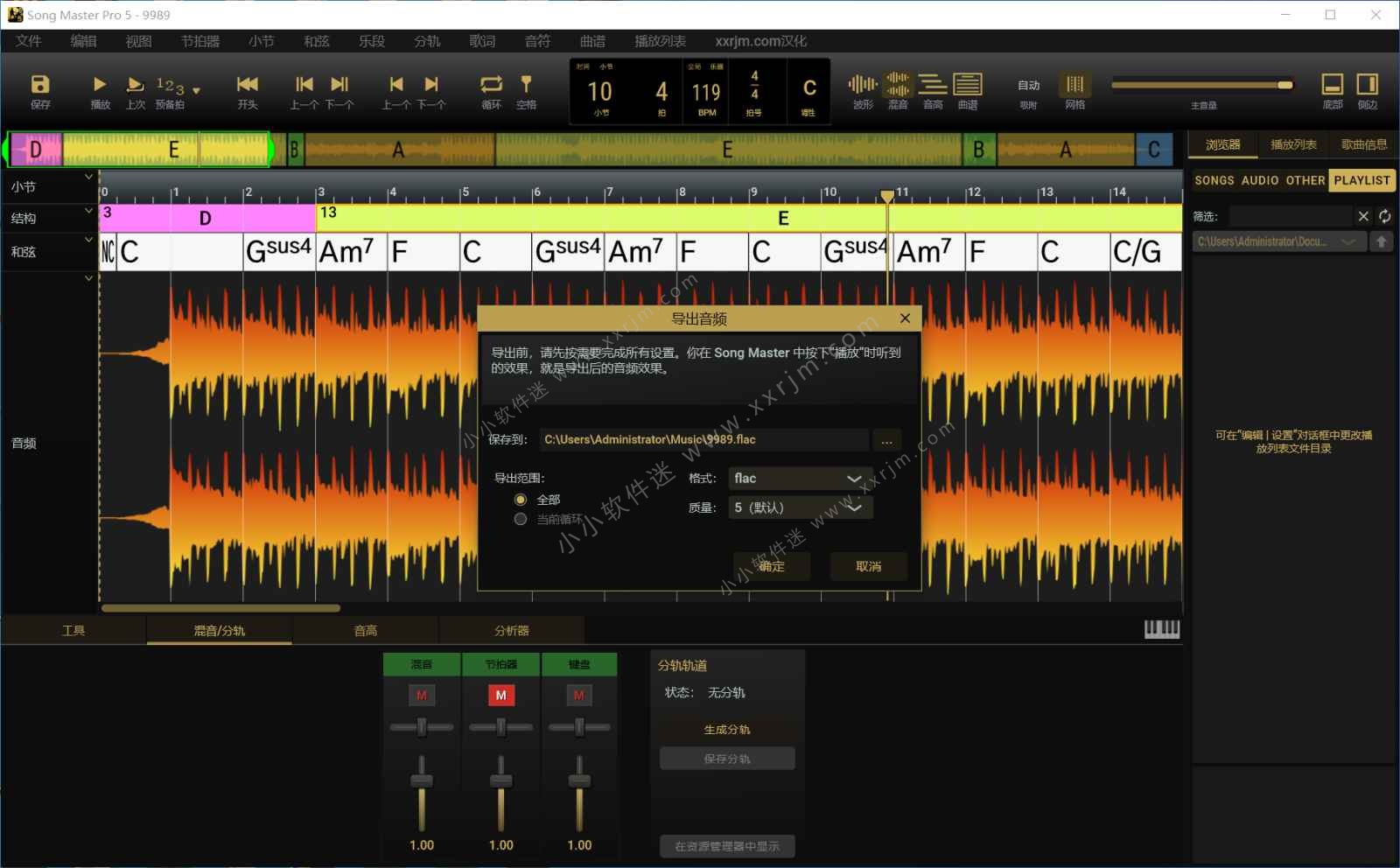
Task: Open the 节拍器 menu
Action: [x=200, y=41]
